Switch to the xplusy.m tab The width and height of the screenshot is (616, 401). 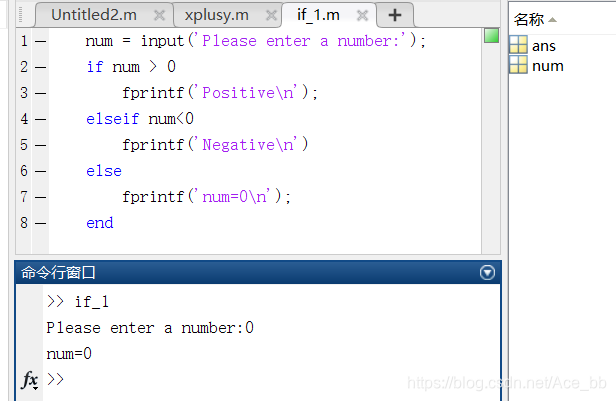[x=216, y=15]
